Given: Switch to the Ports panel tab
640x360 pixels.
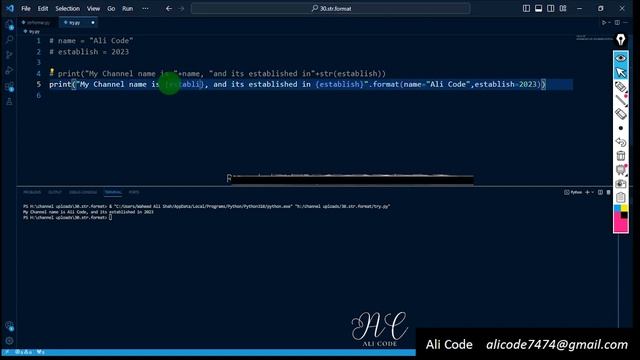Looking at the screenshot, I should coord(134,192).
